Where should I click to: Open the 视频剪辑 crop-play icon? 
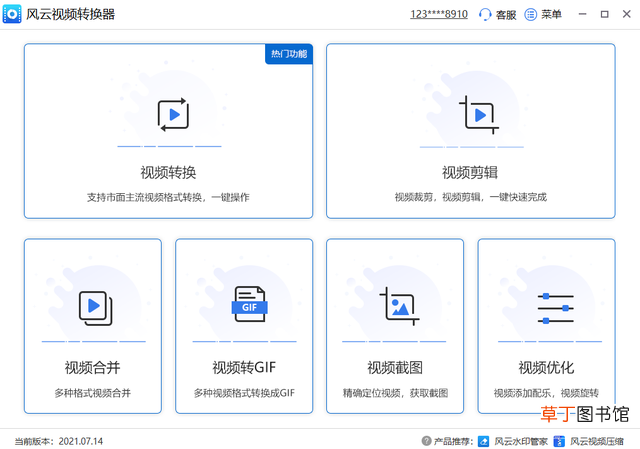pos(479,115)
